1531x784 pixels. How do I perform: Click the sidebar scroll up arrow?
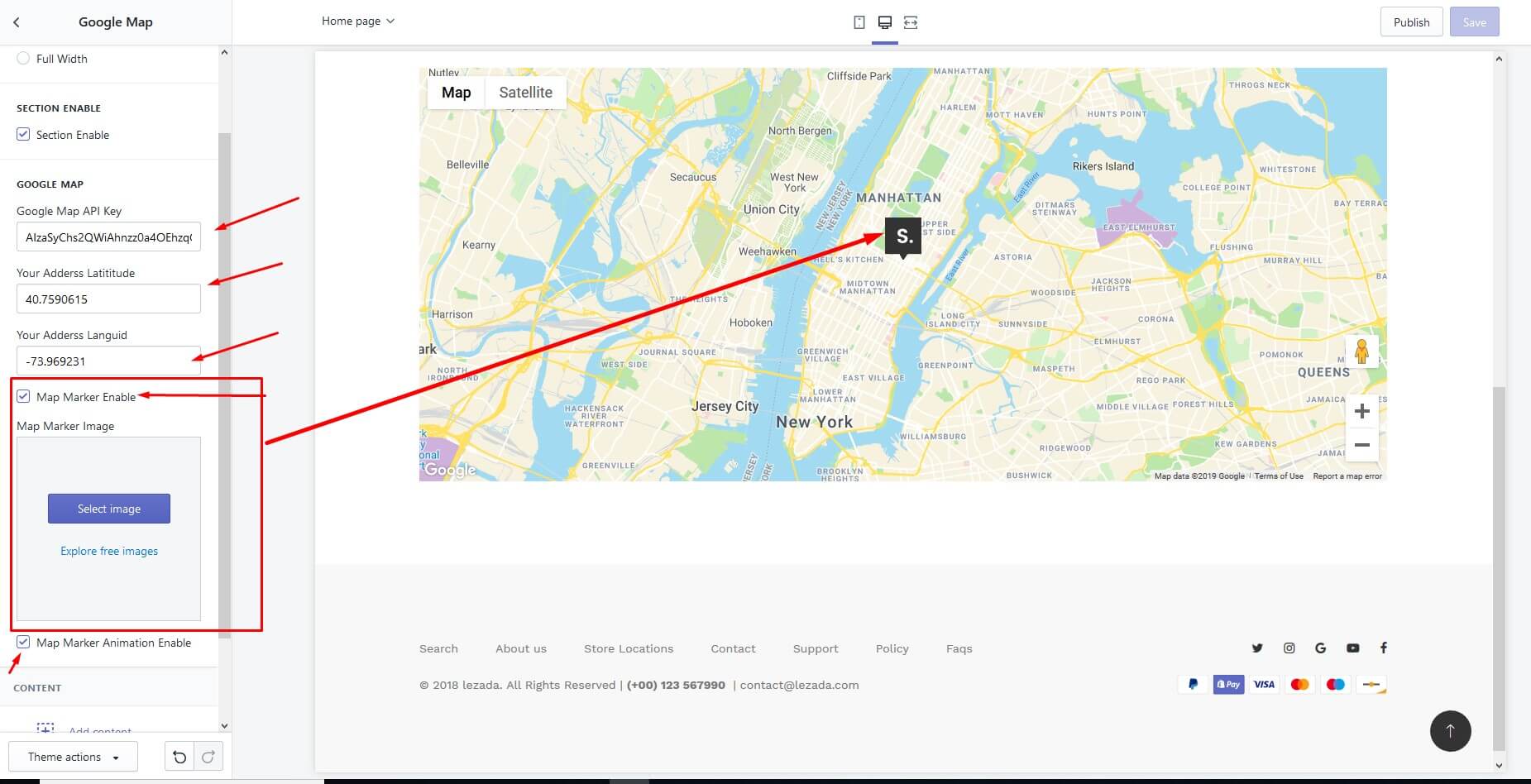[x=224, y=53]
